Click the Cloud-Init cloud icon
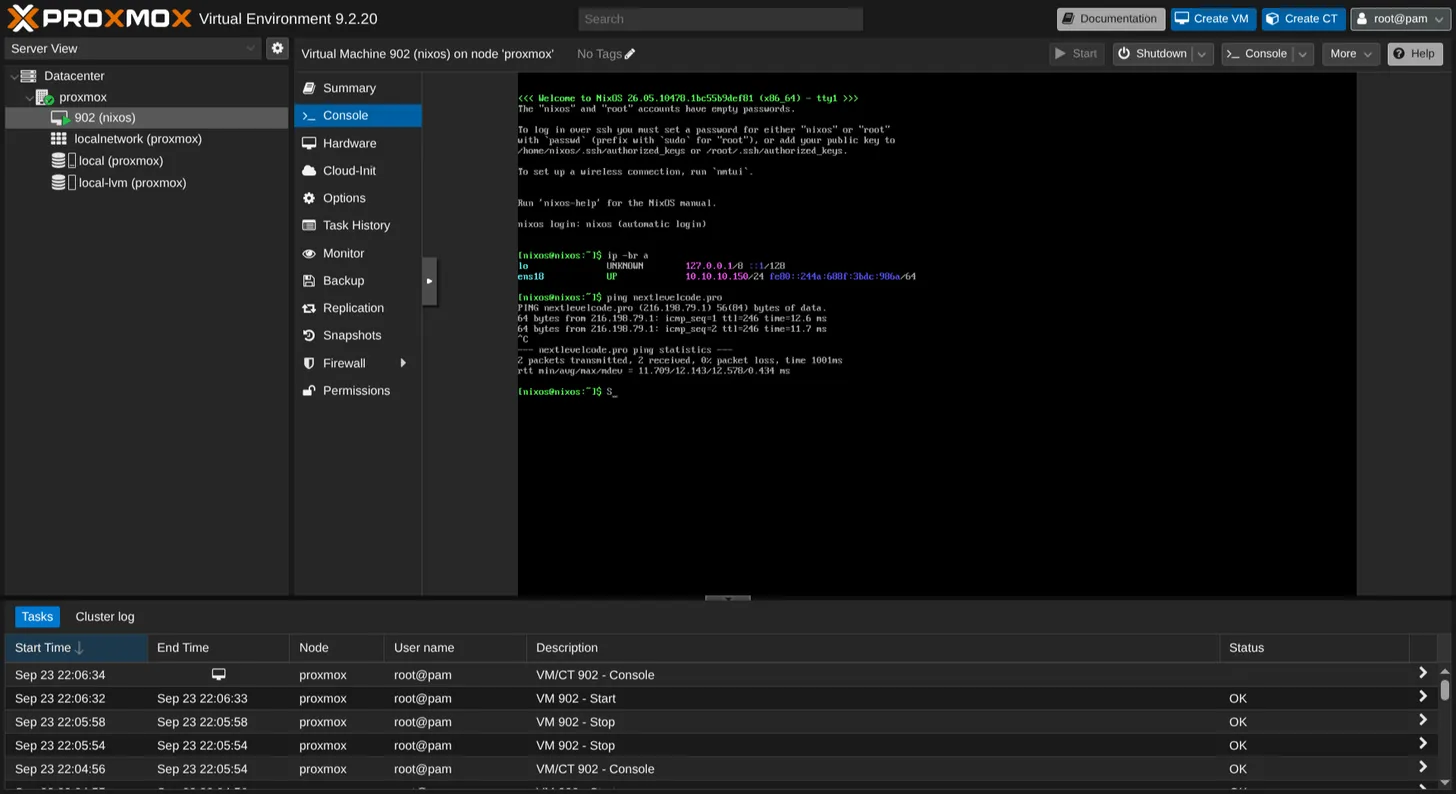Viewport: 1456px width, 794px height. pyautogui.click(x=309, y=171)
